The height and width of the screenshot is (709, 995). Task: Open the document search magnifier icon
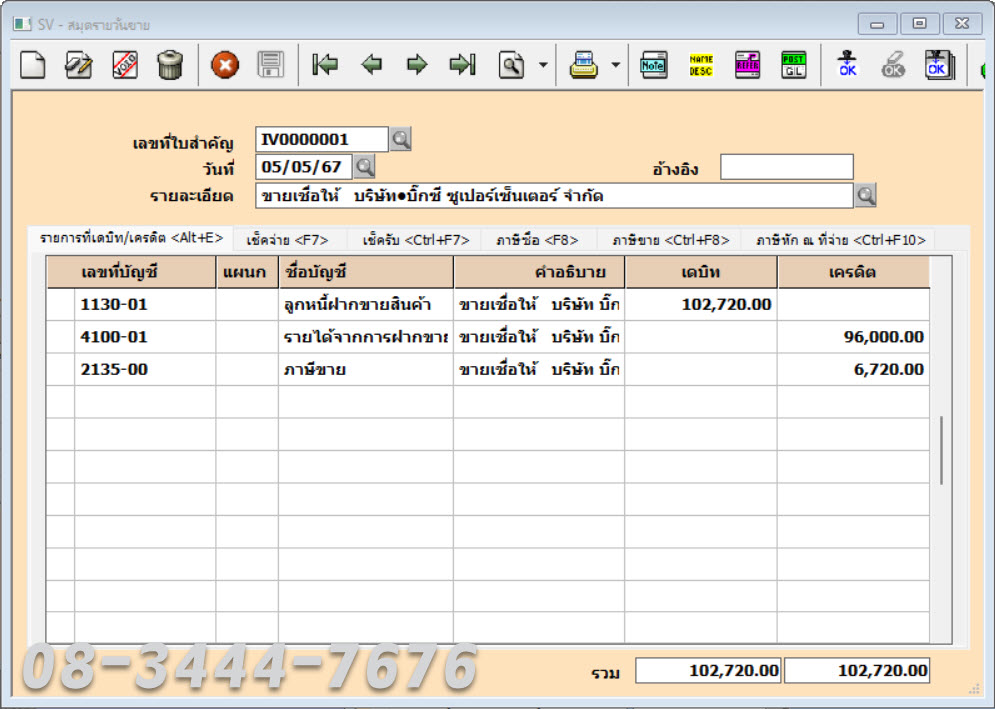pos(511,65)
